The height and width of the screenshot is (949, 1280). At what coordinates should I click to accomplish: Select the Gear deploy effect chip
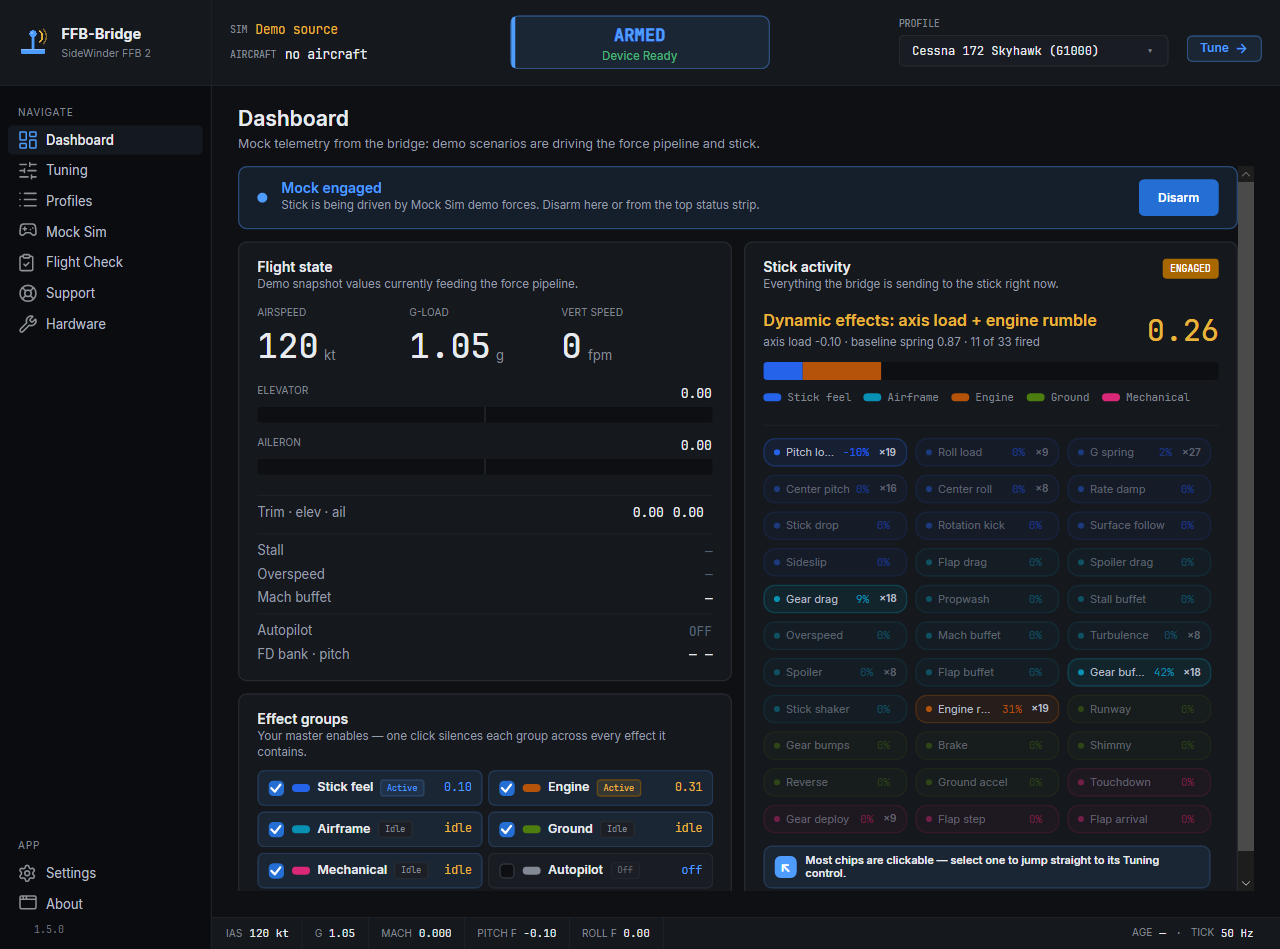(x=835, y=819)
